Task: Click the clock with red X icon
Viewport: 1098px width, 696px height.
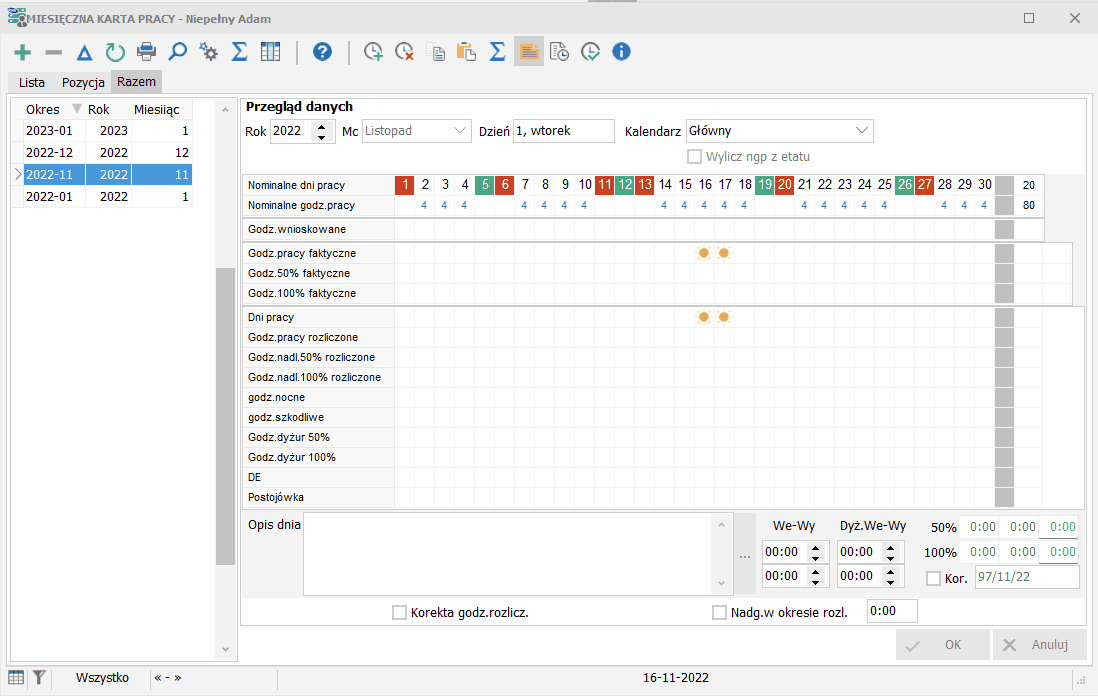Action: click(404, 51)
